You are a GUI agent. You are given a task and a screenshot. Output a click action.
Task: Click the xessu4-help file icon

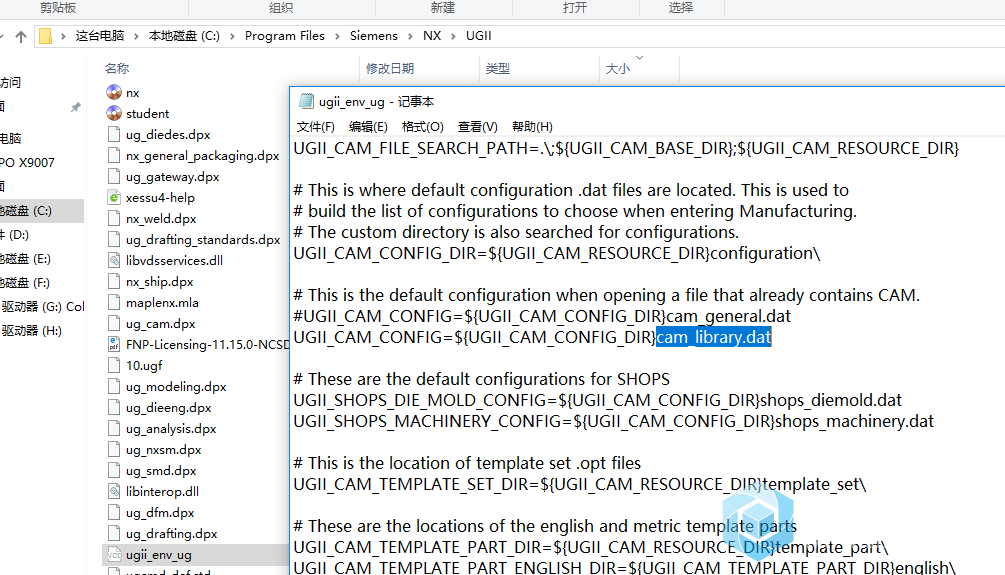click(114, 197)
